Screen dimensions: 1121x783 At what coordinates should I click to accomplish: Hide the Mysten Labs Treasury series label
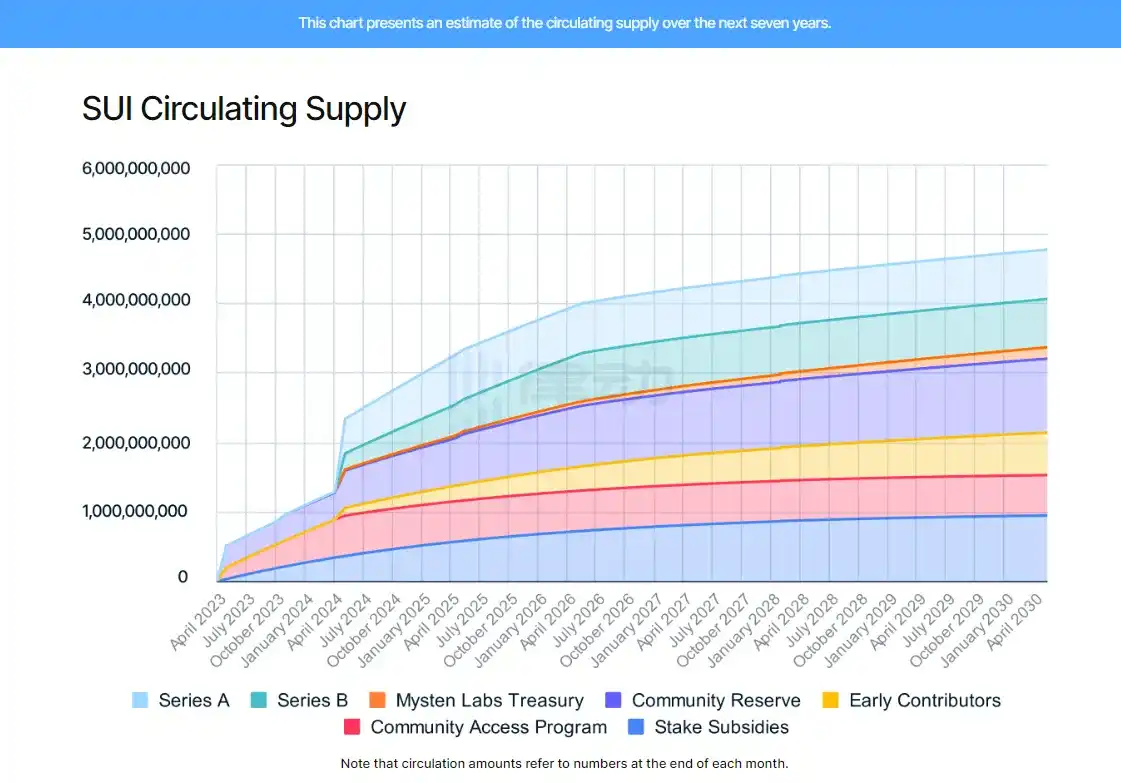tap(489, 701)
